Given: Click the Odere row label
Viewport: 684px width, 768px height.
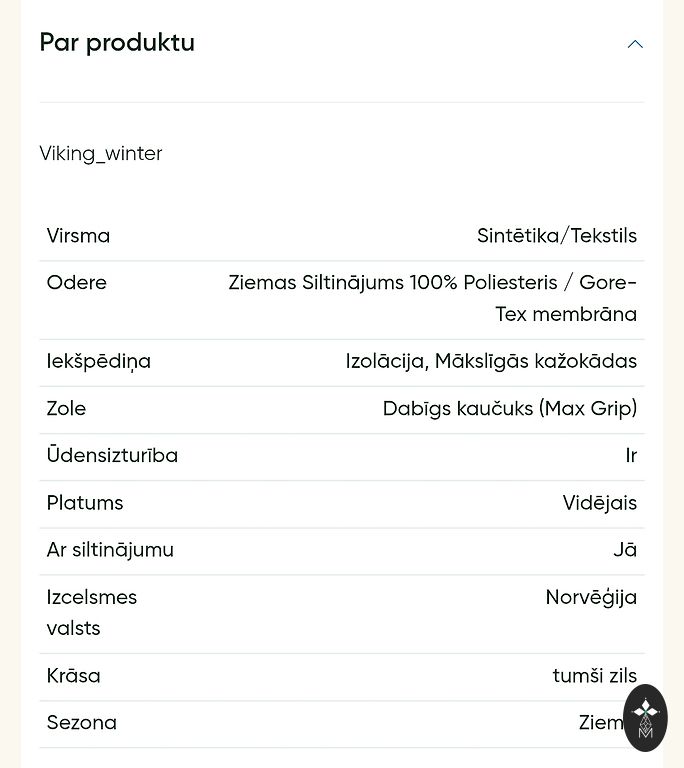Looking at the screenshot, I should click(76, 283).
